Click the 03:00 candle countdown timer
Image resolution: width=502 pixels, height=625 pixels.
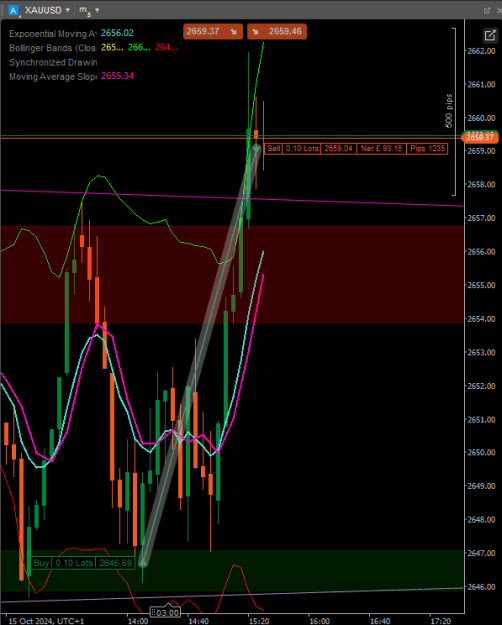[x=167, y=613]
